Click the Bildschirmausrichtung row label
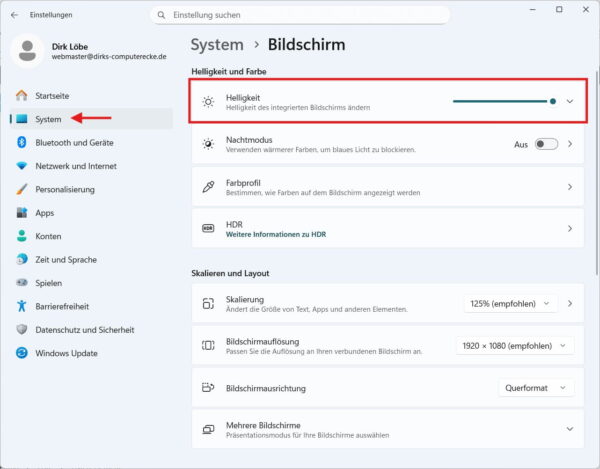The image size is (600, 469). click(x=266, y=388)
